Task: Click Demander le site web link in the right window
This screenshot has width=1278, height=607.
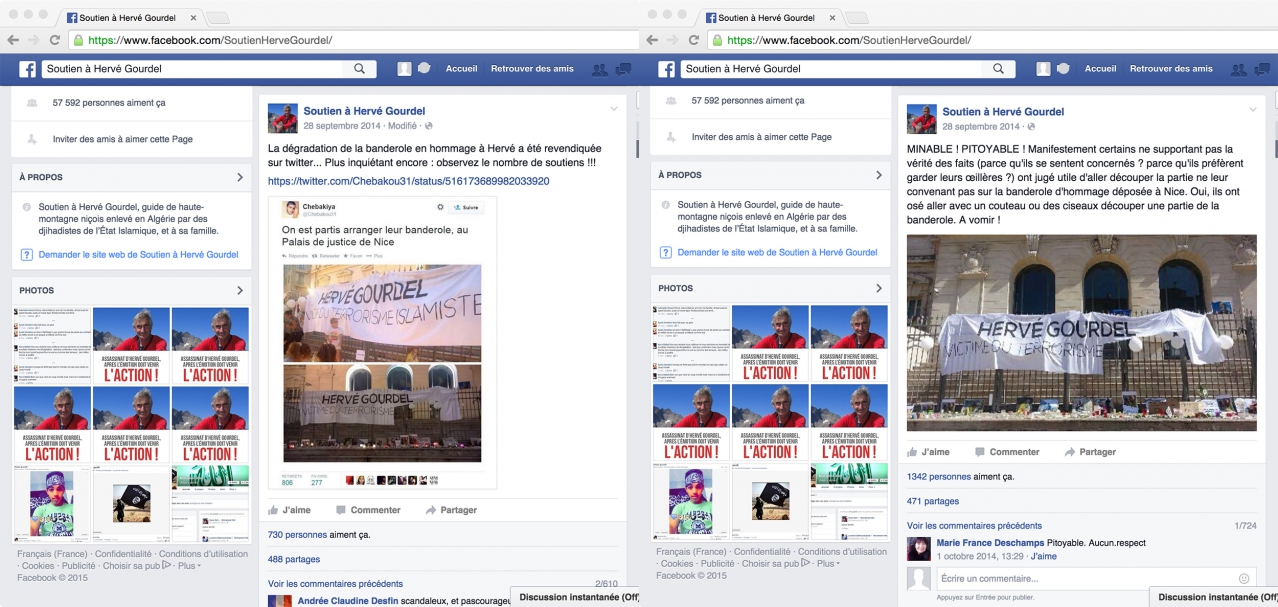Action: point(777,253)
